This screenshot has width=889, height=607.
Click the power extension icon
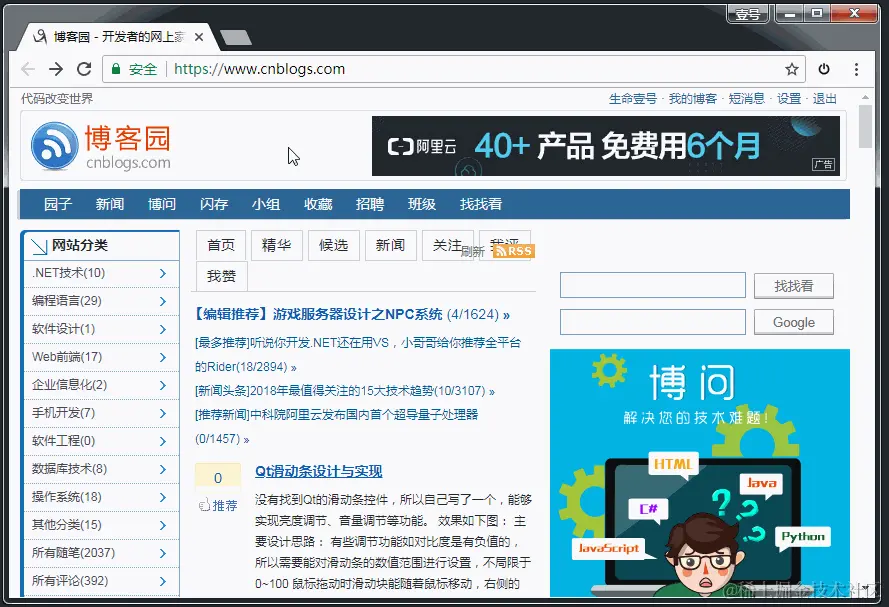pyautogui.click(x=824, y=69)
